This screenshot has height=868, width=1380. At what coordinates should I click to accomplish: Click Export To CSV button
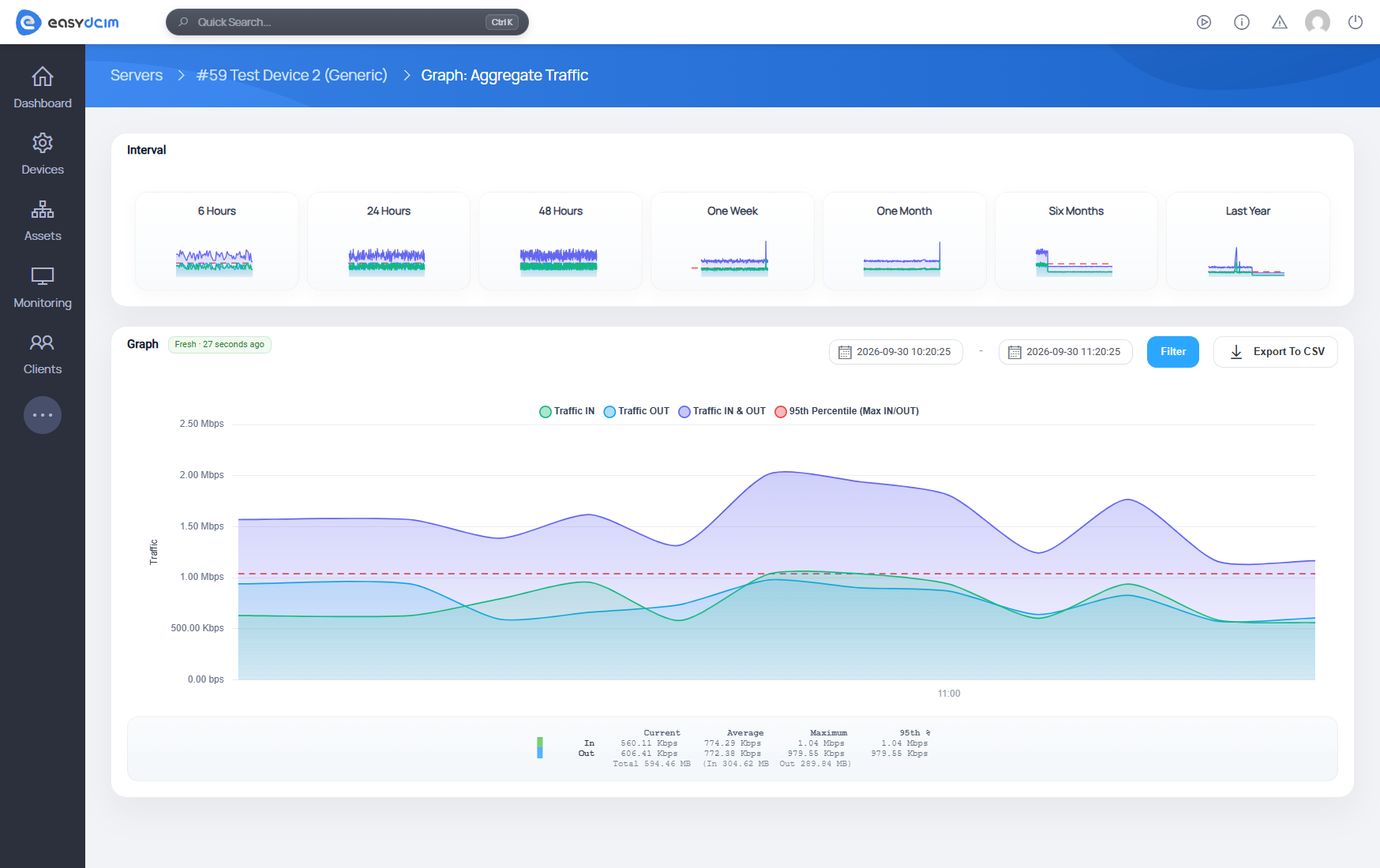tap(1276, 352)
